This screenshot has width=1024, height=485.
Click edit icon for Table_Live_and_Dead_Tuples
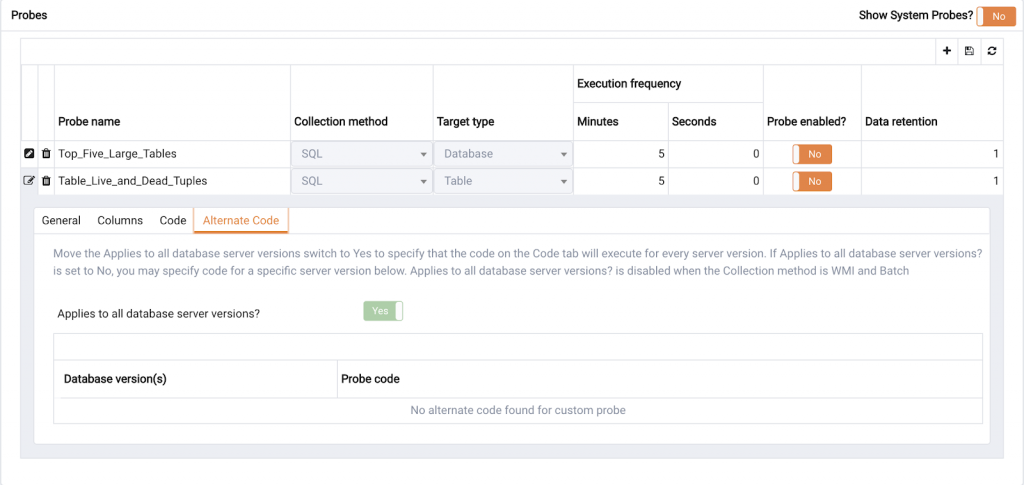pos(29,181)
